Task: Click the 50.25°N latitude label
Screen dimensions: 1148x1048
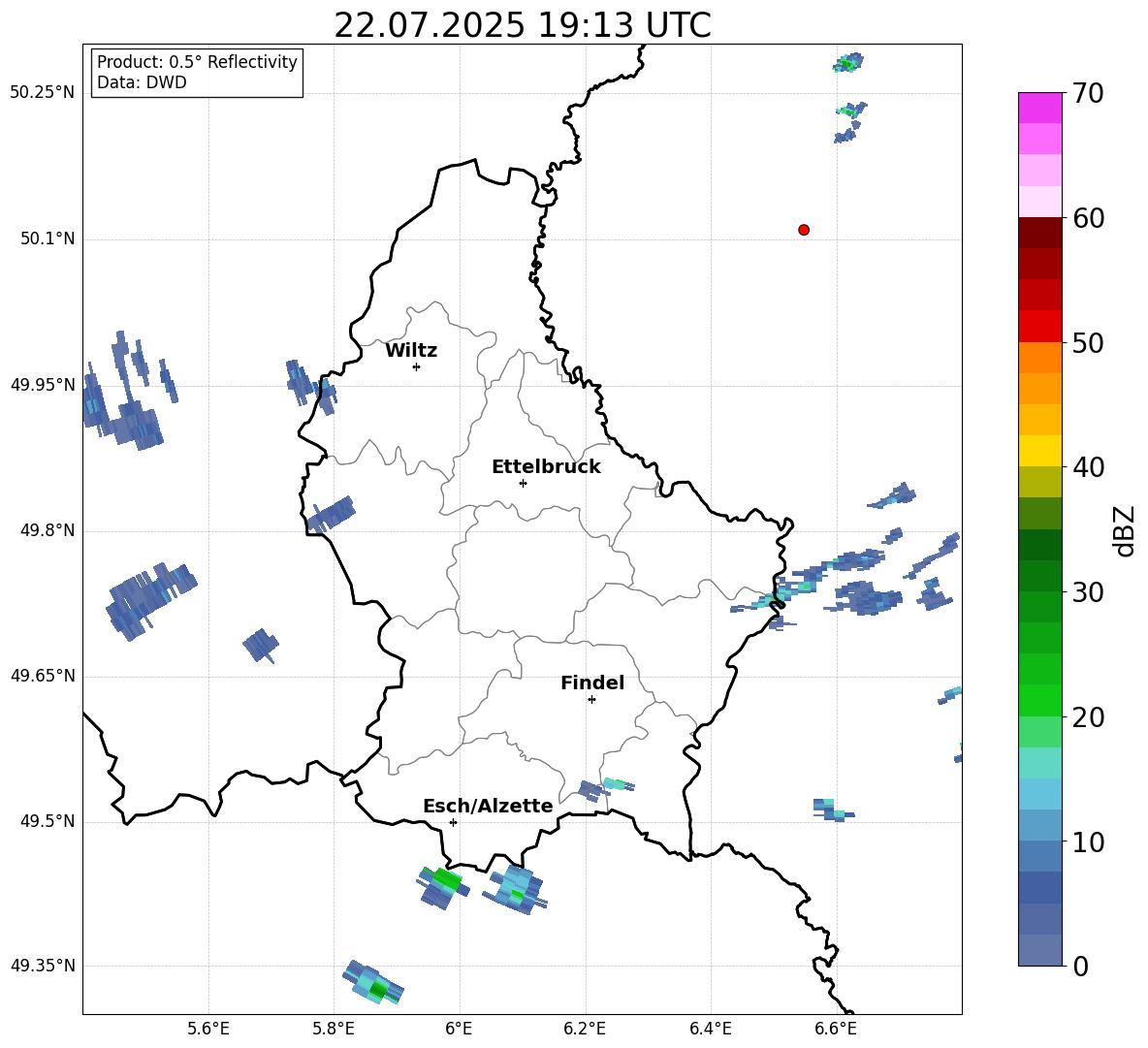Action: click(x=43, y=93)
